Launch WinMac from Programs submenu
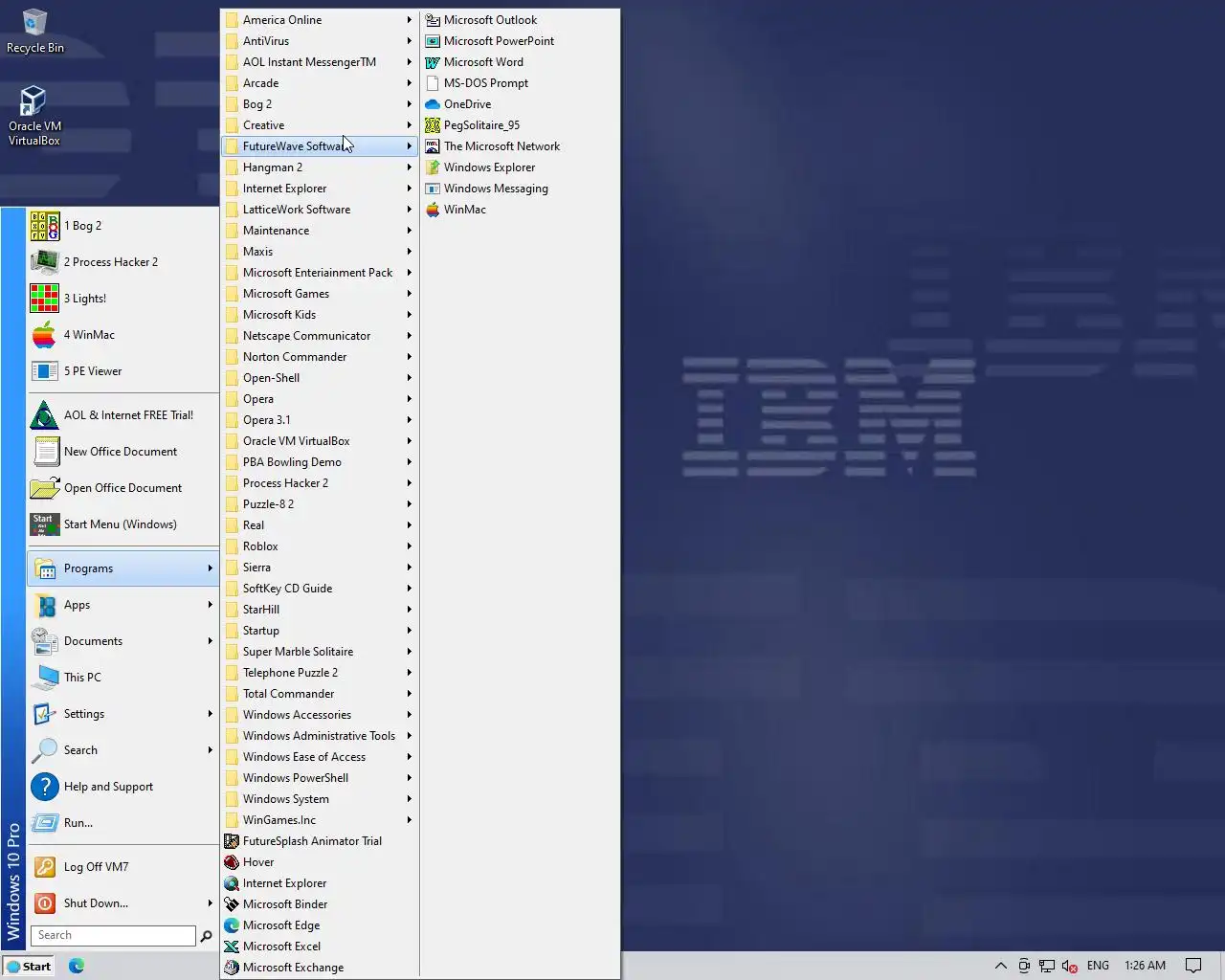1225x980 pixels. 520,210
